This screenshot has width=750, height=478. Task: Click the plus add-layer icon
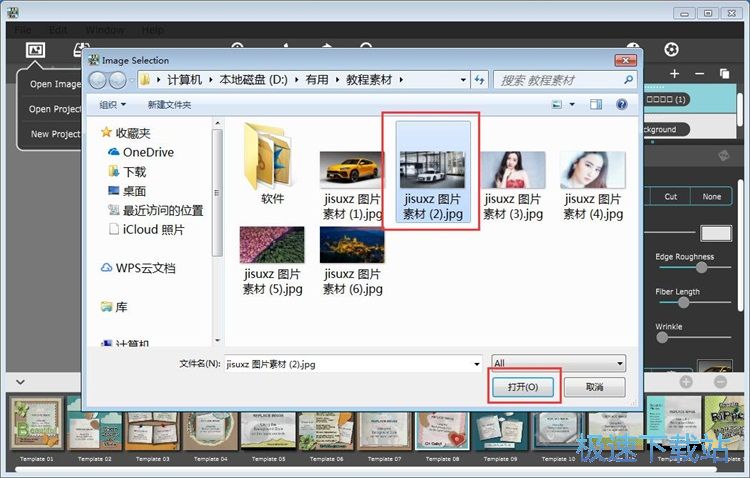(674, 74)
